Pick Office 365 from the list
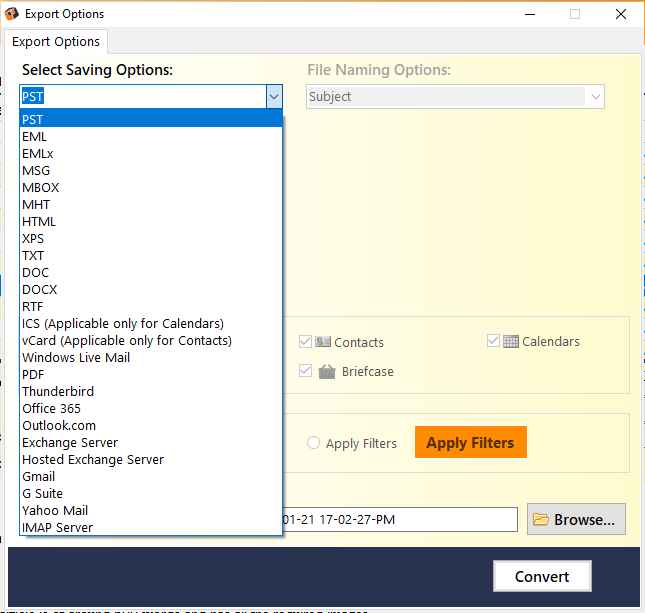The width and height of the screenshot is (645, 613). (151, 409)
